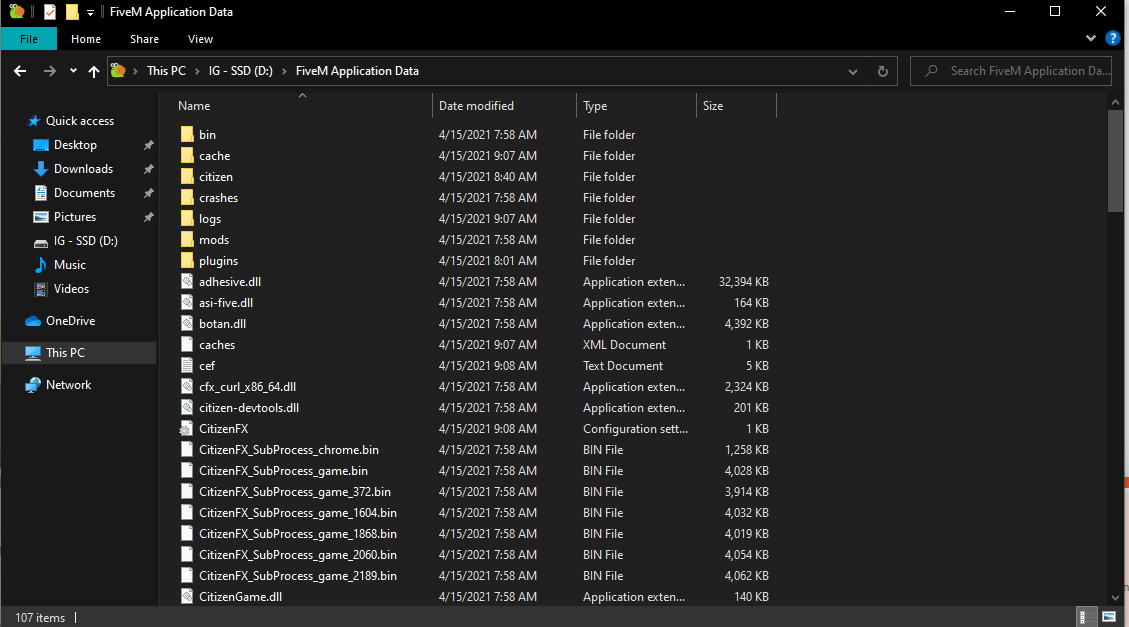Go forward with the Forward arrow
The height and width of the screenshot is (627, 1129).
(49, 71)
